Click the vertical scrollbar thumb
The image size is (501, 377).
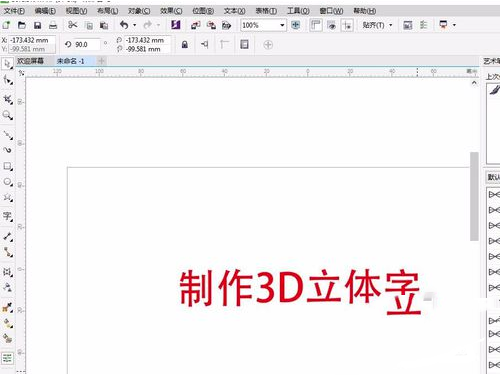click(x=474, y=197)
